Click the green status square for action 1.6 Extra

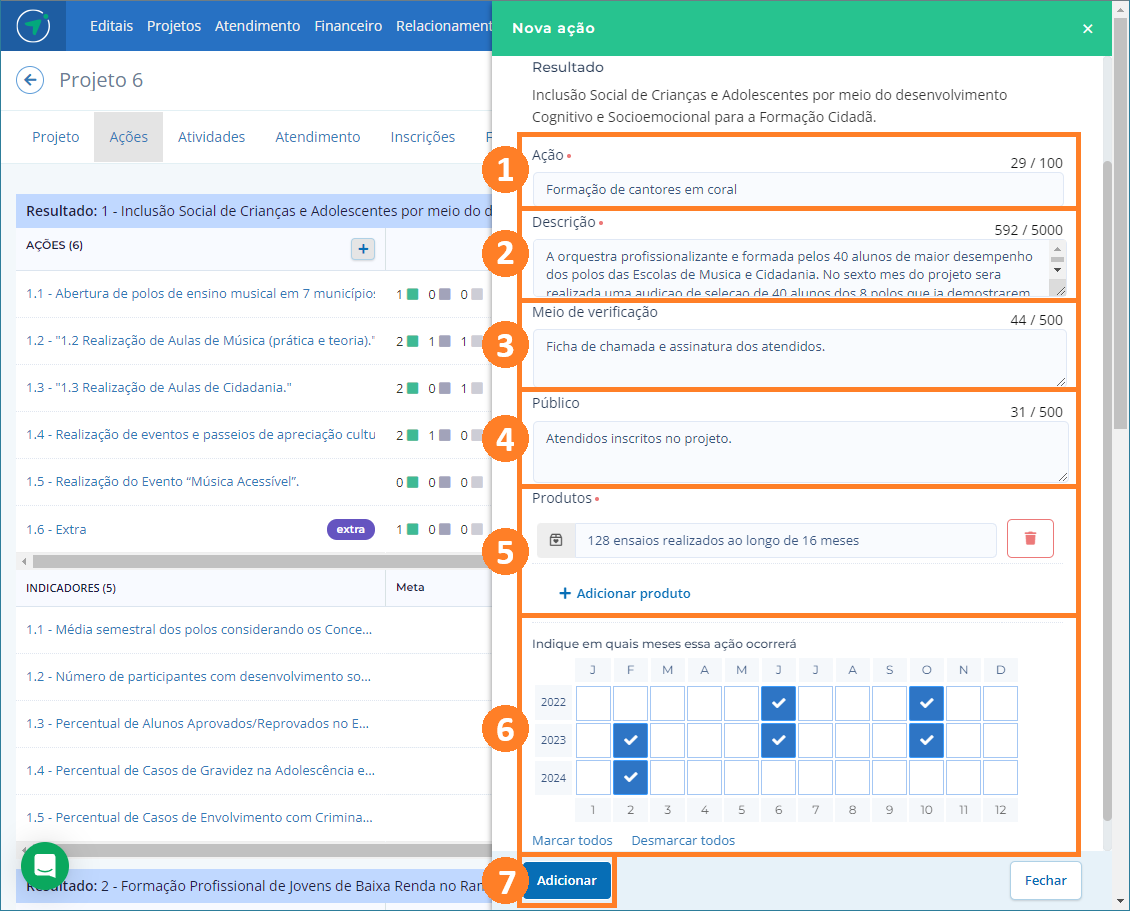pyautogui.click(x=413, y=530)
